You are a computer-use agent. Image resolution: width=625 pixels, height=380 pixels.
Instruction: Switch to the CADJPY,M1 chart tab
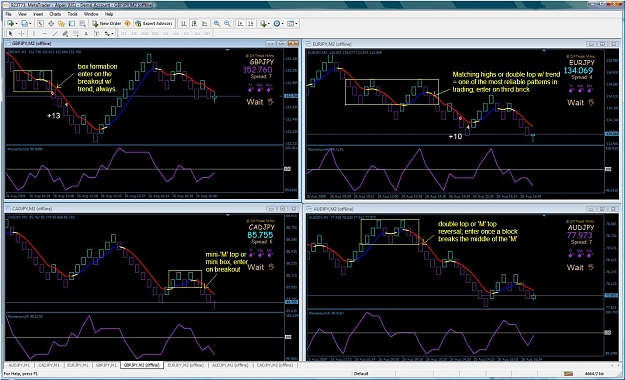pyautogui.click(x=49, y=365)
